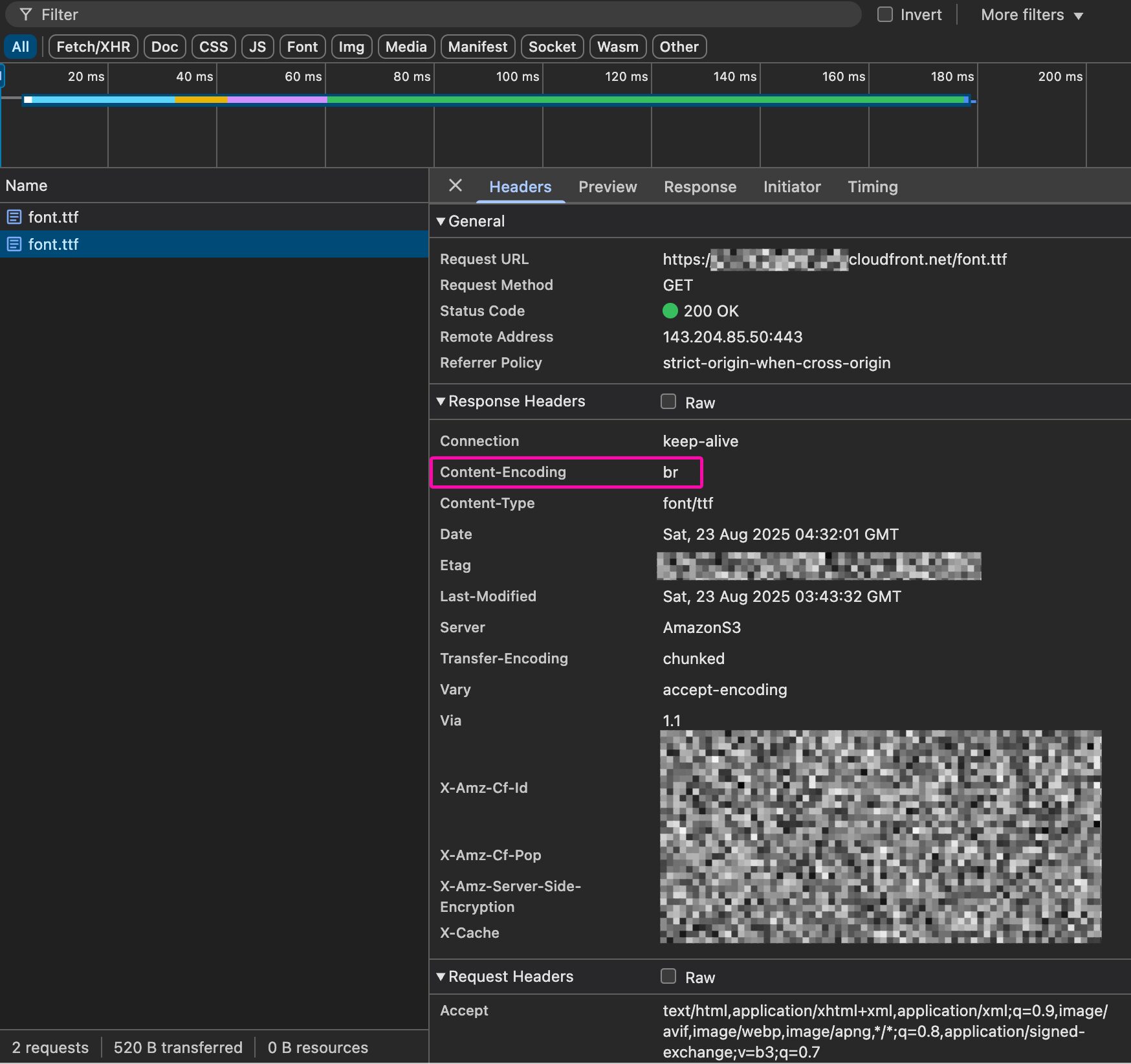
Task: Filter requests by Fetch/XHR
Action: (93, 47)
